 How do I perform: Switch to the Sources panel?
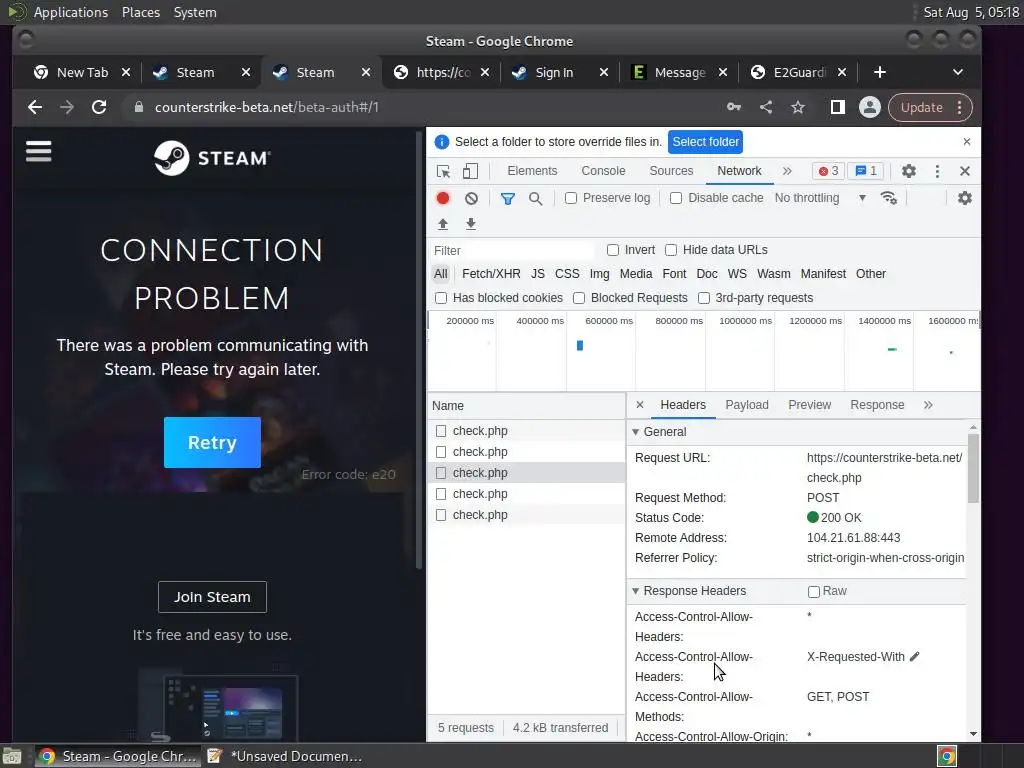[671, 171]
